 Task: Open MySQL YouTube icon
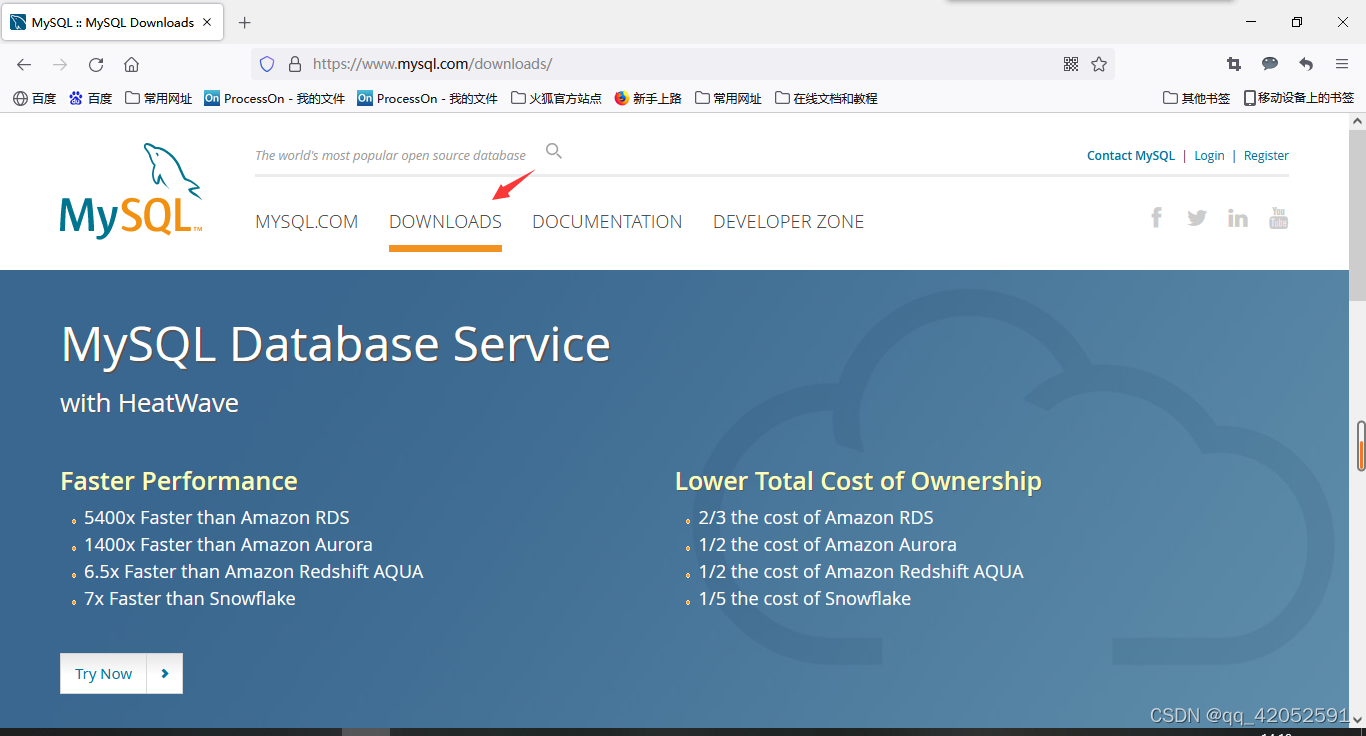[1278, 218]
